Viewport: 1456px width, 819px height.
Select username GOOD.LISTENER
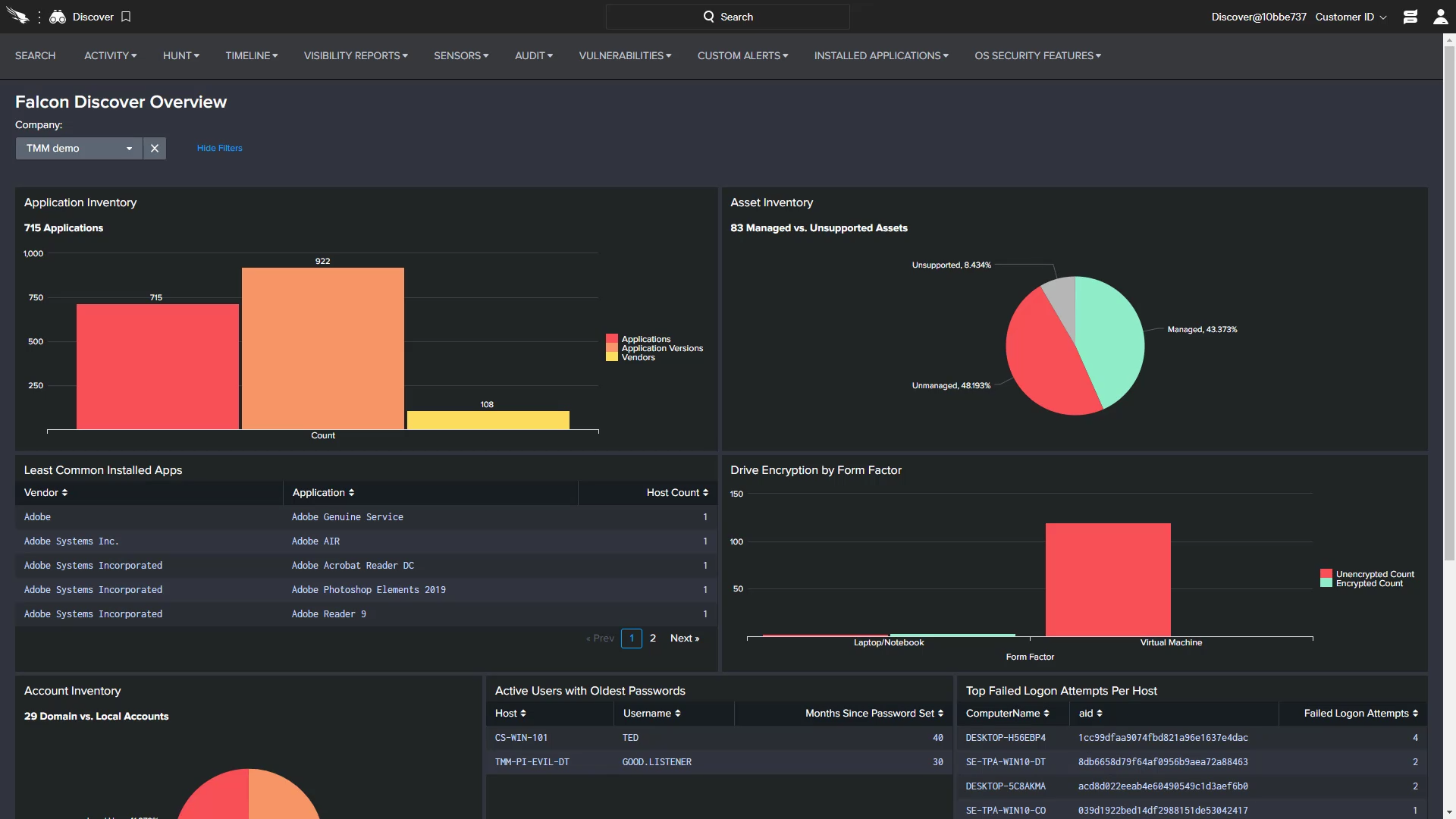tap(657, 762)
